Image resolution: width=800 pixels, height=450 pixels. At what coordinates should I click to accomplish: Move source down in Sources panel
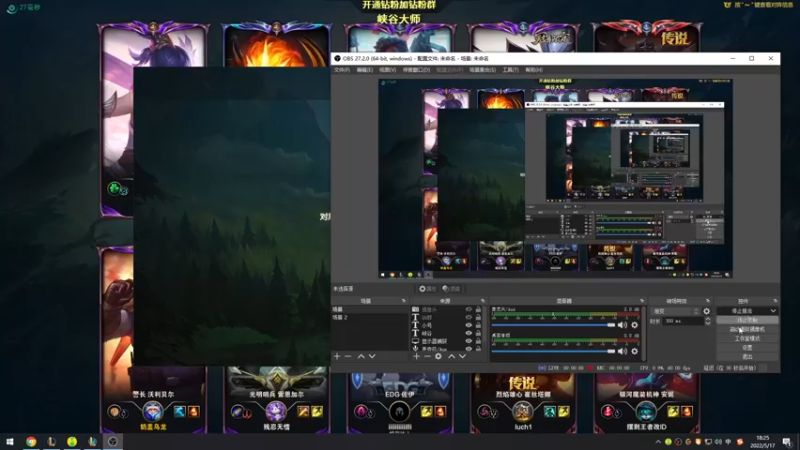[x=462, y=356]
